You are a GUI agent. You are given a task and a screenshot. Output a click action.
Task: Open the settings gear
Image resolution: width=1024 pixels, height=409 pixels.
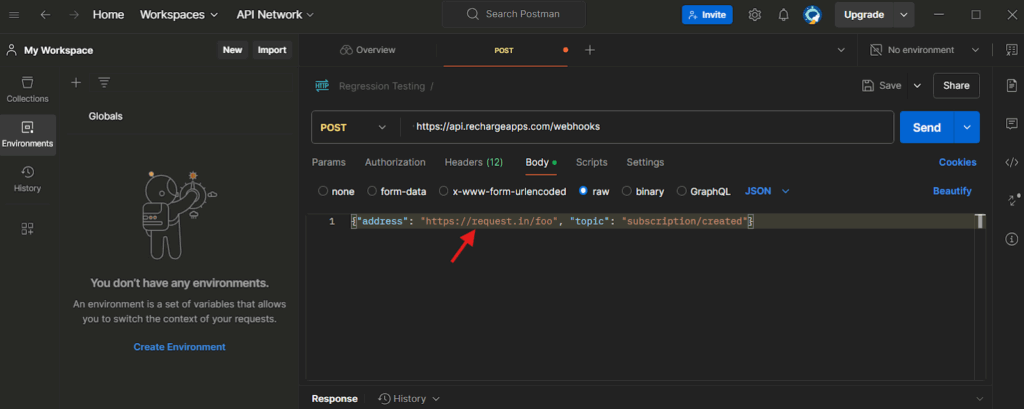tap(754, 14)
